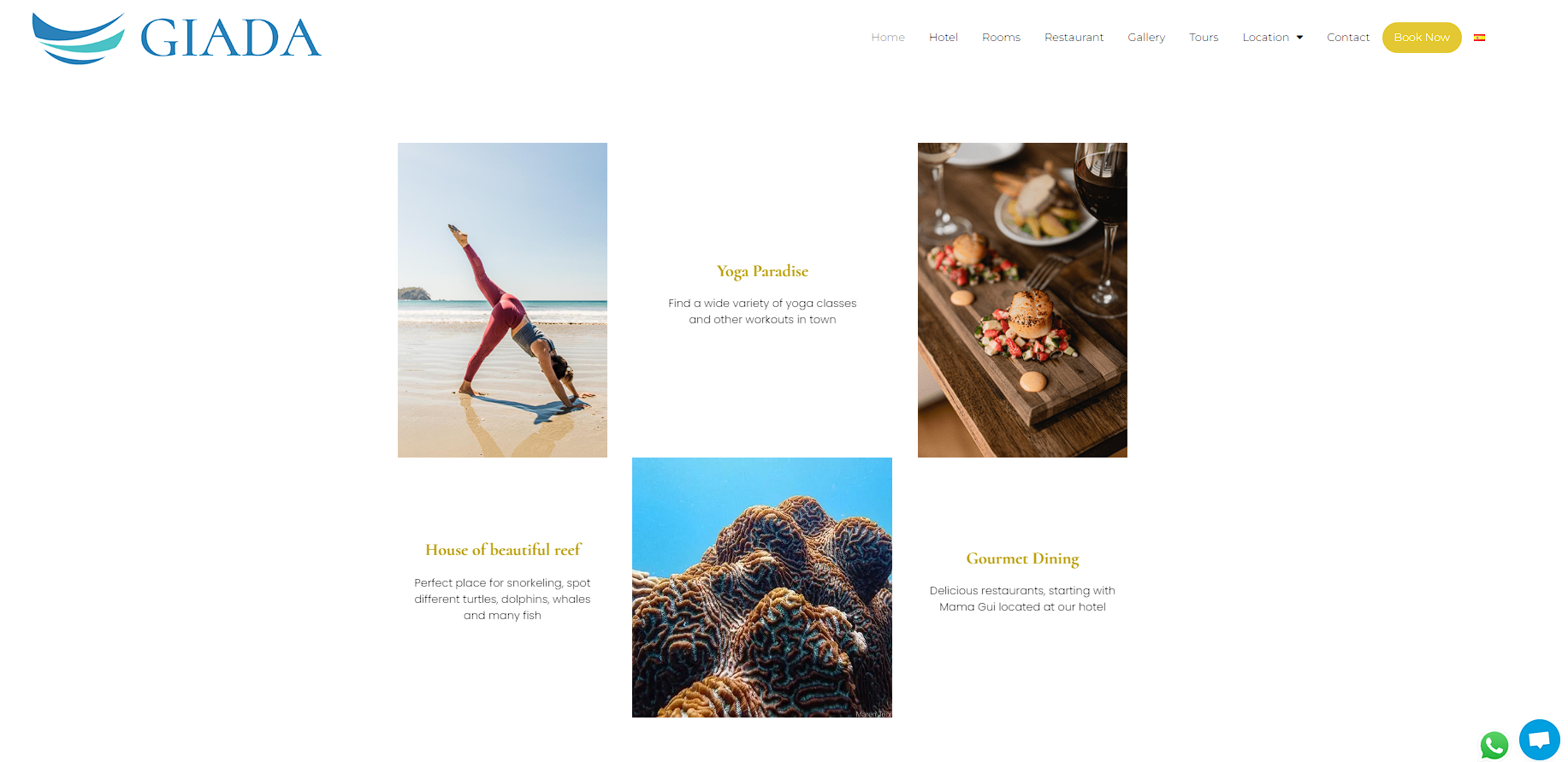Click the yoga beach photo
1568x762 pixels.
[502, 300]
